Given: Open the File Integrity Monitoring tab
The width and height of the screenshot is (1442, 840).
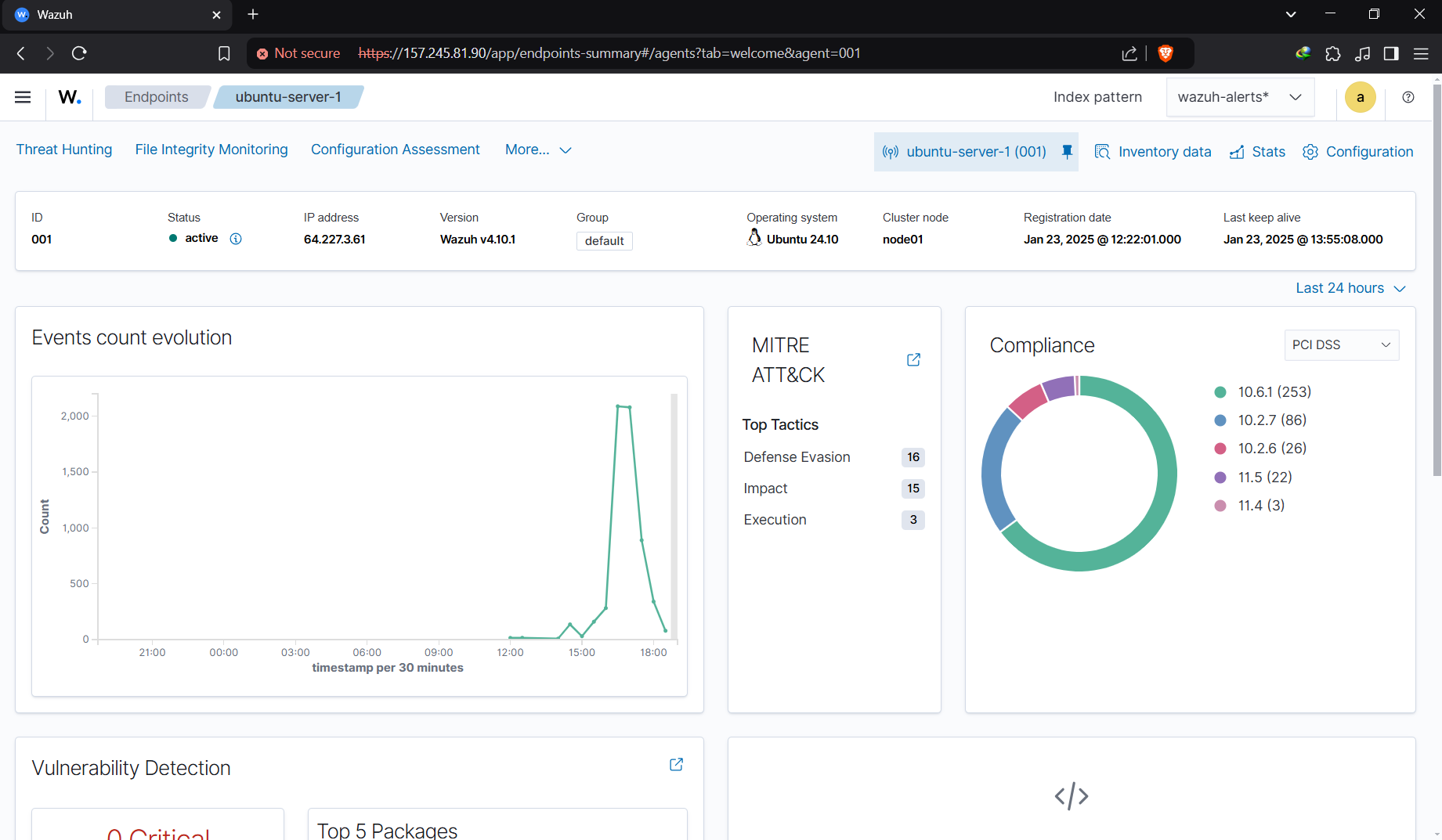Looking at the screenshot, I should tap(211, 150).
